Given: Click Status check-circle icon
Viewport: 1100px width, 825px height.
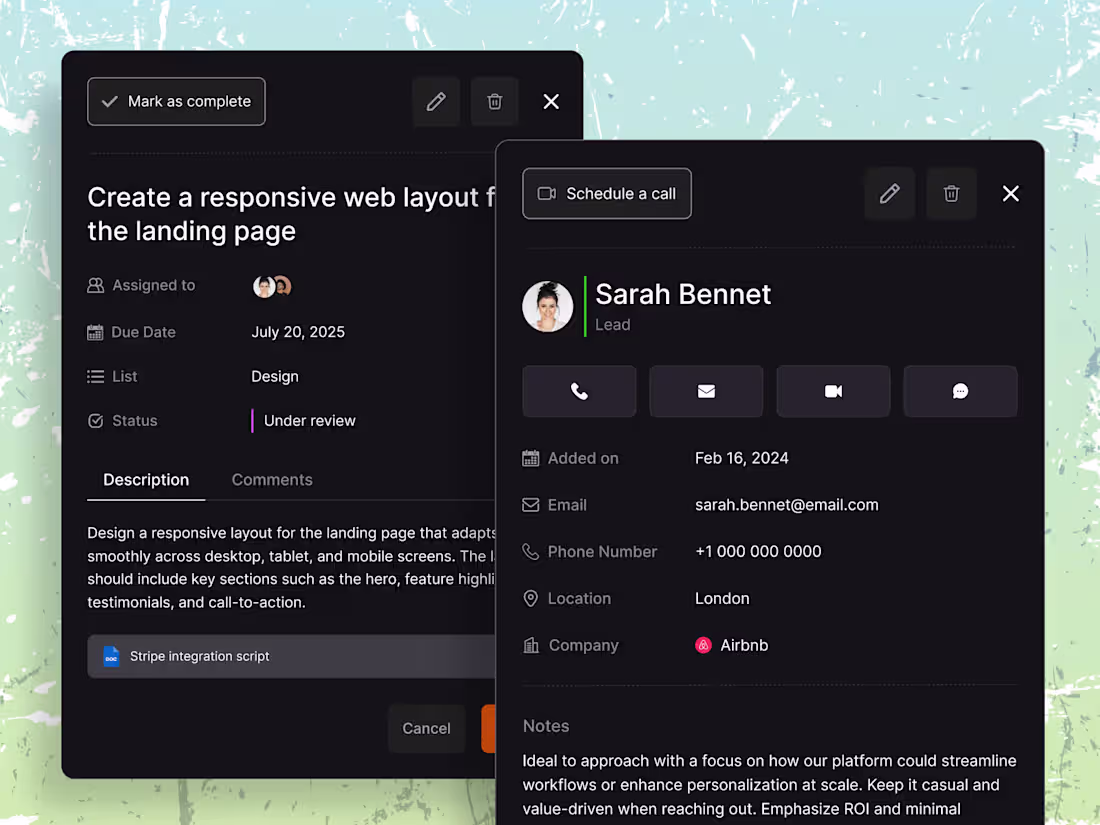Looking at the screenshot, I should tap(95, 421).
